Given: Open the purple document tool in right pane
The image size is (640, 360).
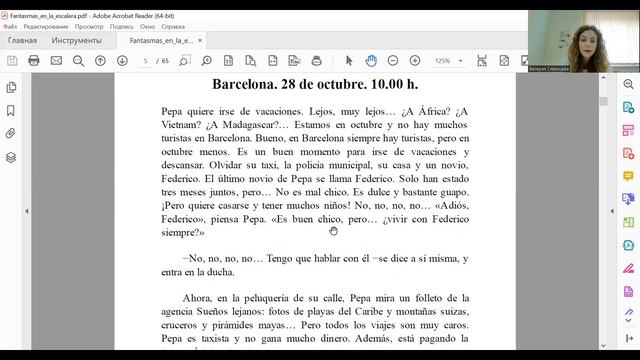Looking at the screenshot, I should pyautogui.click(x=628, y=291).
